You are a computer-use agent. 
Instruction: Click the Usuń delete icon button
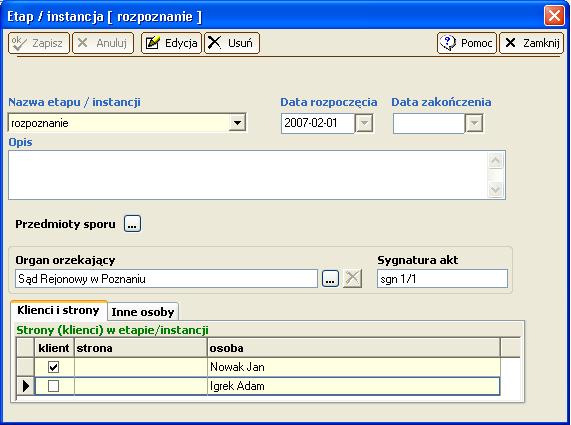pyautogui.click(x=232, y=43)
